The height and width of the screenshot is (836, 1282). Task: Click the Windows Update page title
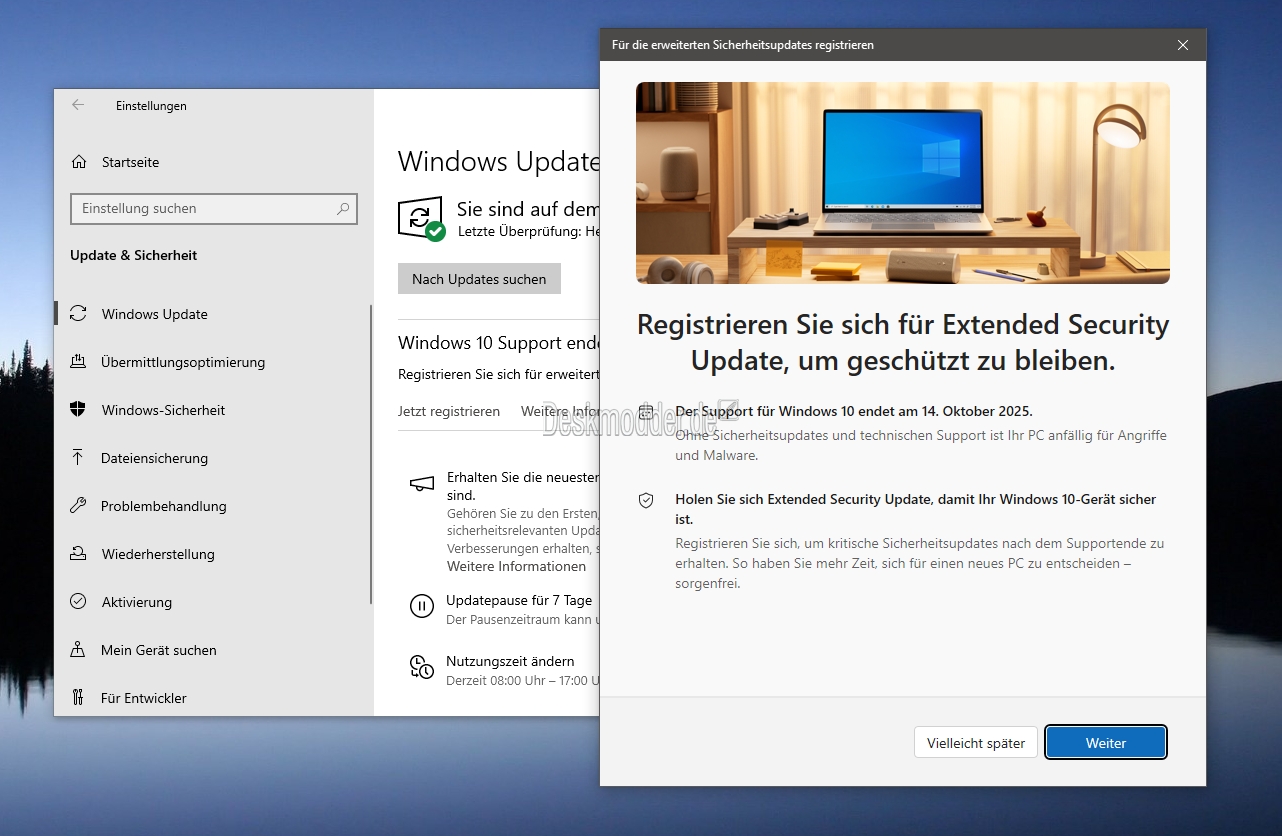[x=498, y=162]
